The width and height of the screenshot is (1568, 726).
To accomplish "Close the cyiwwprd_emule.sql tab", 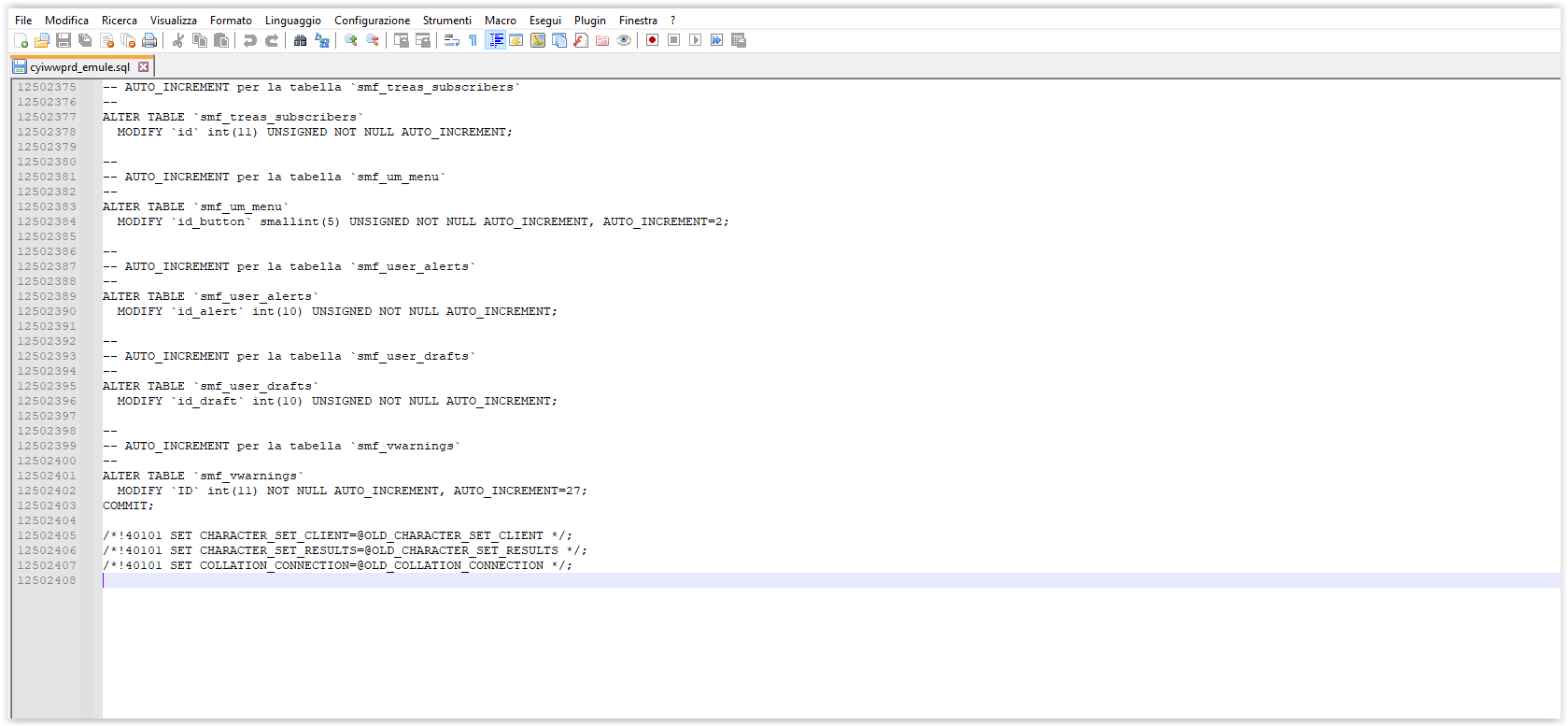I will (x=143, y=66).
